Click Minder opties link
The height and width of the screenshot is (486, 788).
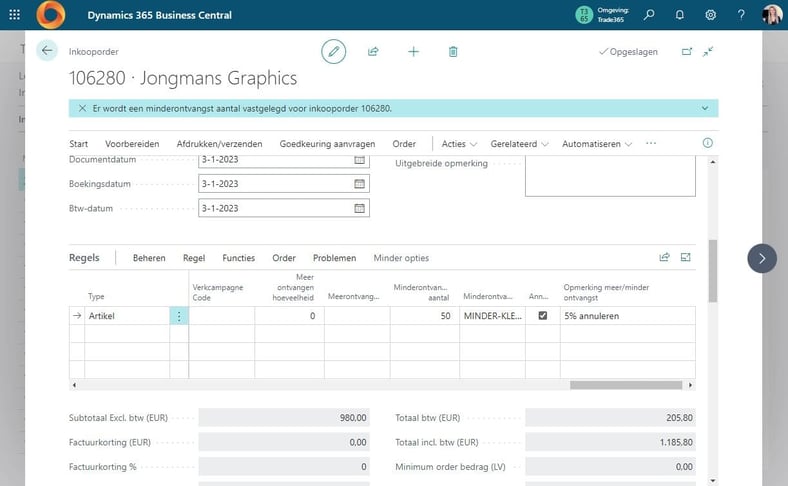pyautogui.click(x=401, y=258)
